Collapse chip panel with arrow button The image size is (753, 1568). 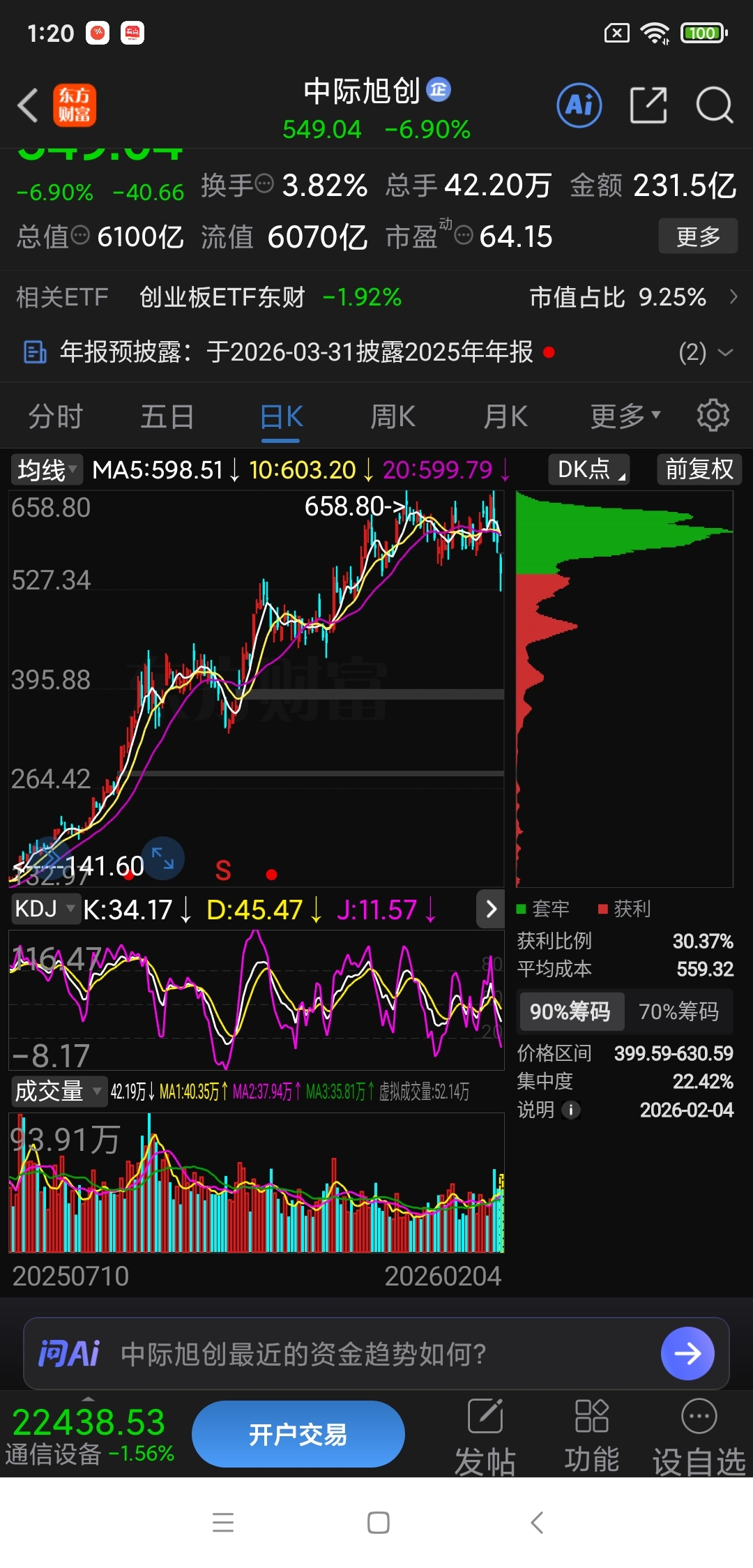[490, 909]
